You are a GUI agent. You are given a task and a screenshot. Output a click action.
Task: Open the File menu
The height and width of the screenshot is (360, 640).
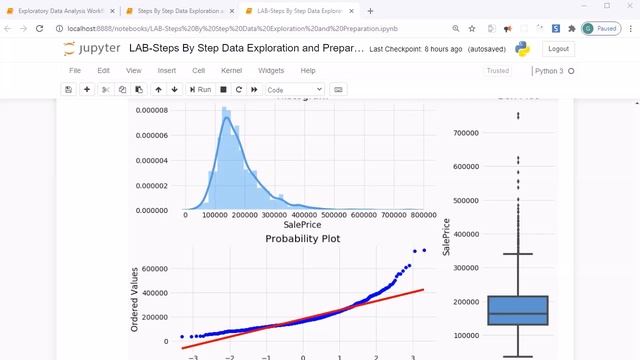click(x=75, y=71)
